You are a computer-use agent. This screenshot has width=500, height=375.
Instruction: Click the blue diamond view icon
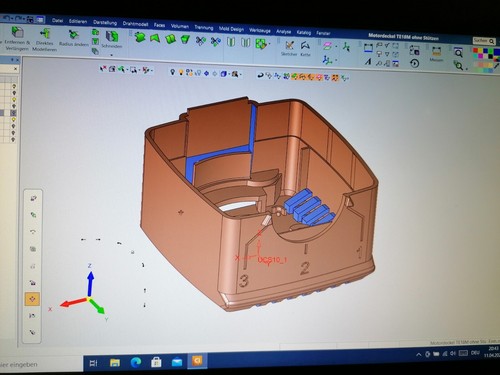point(206,73)
